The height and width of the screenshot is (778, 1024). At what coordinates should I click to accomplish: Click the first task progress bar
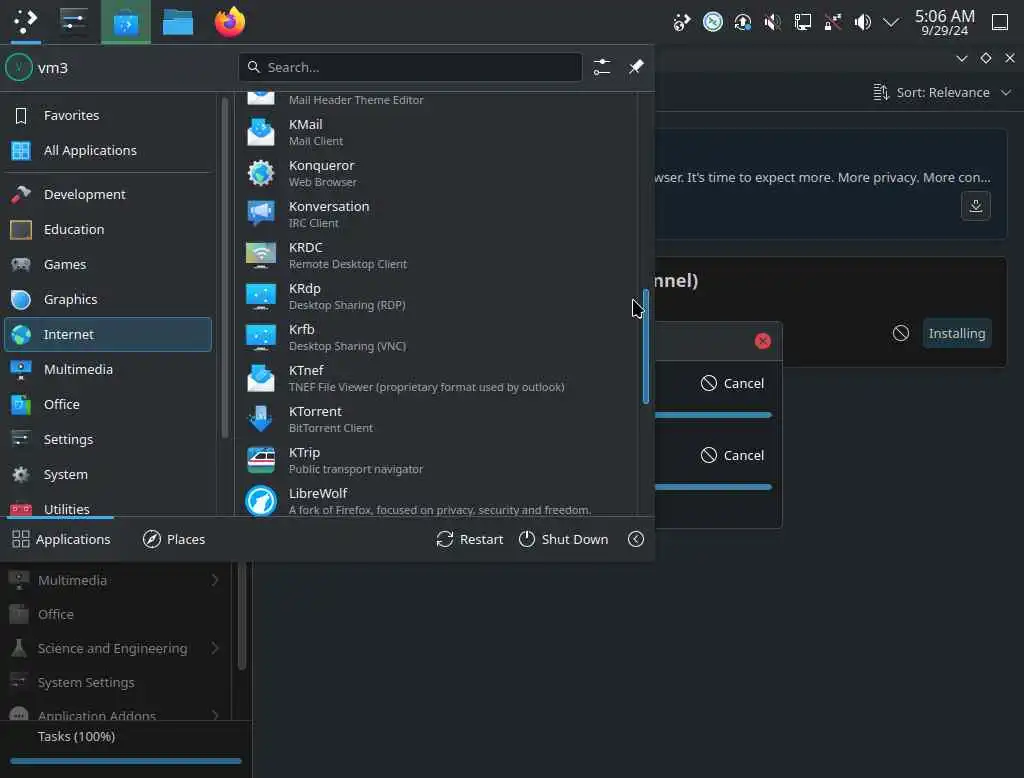[713, 415]
